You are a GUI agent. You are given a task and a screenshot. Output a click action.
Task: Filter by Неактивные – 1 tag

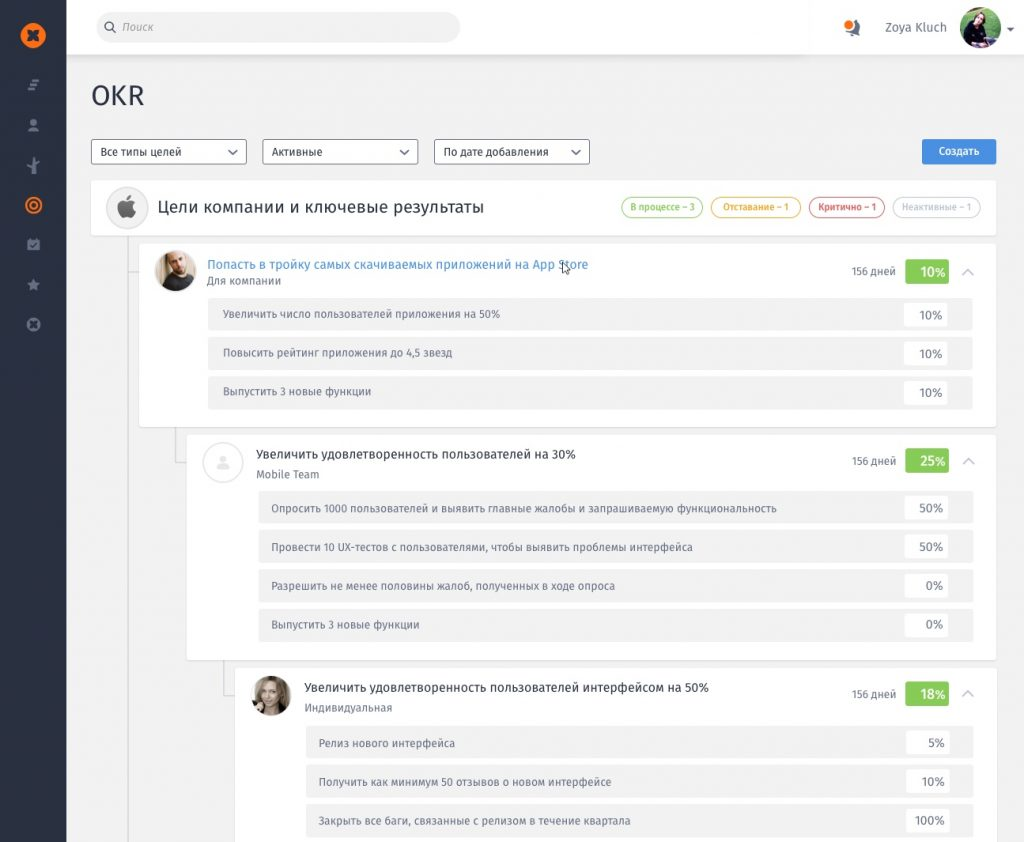[x=936, y=207]
